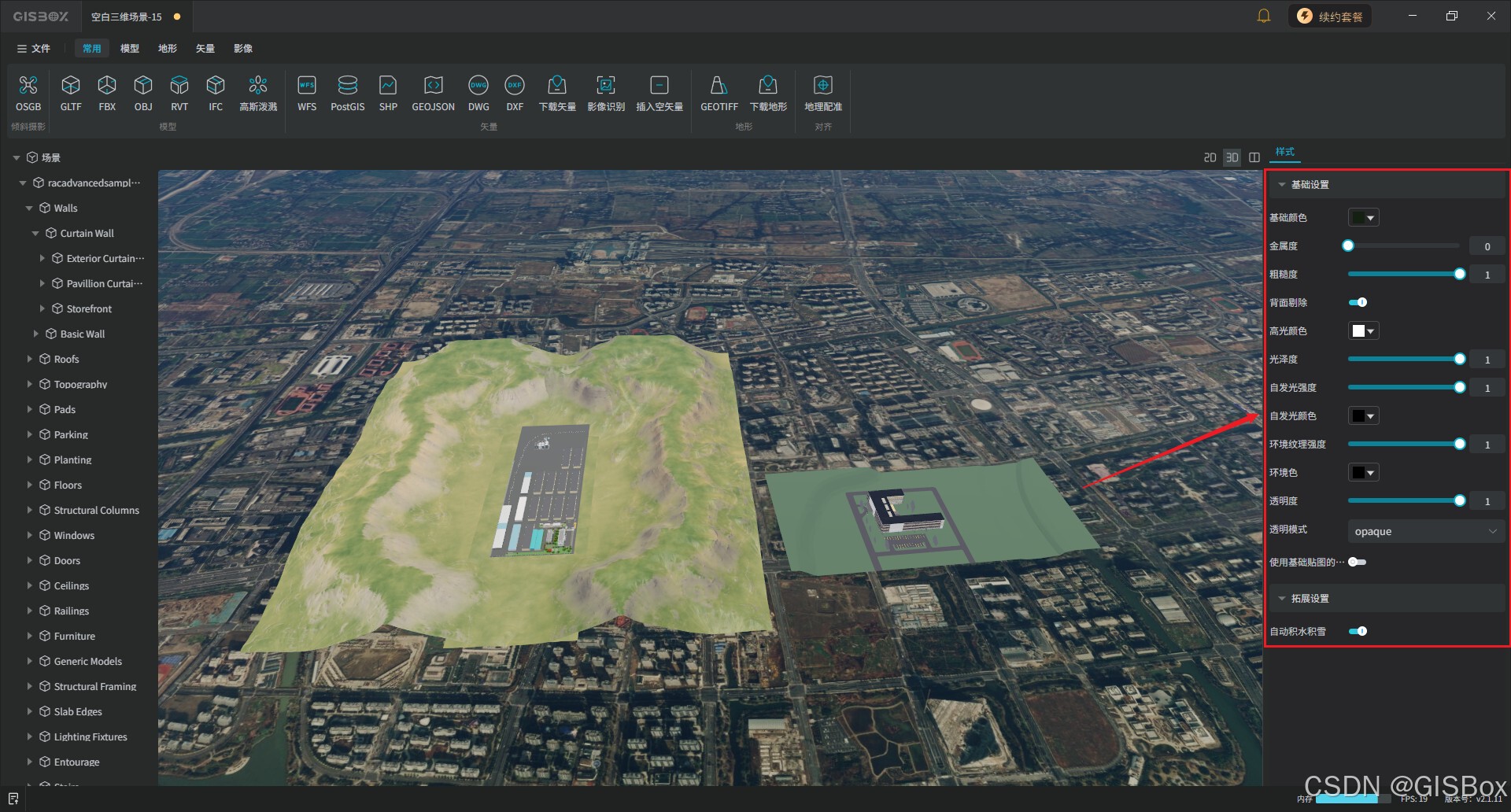Toggle the 自动积水积雪 switch

1358,631
